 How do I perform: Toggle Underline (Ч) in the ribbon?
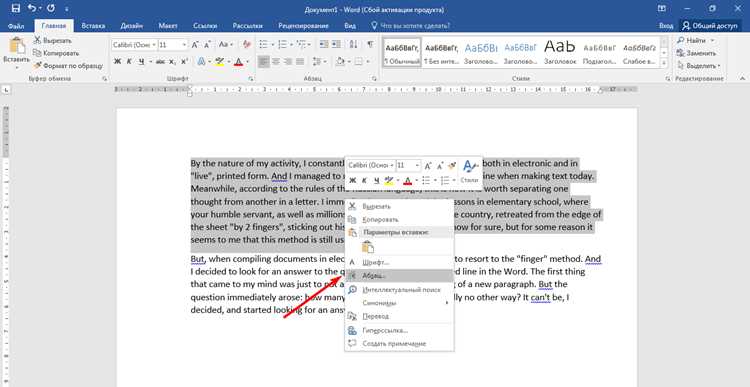click(x=142, y=62)
